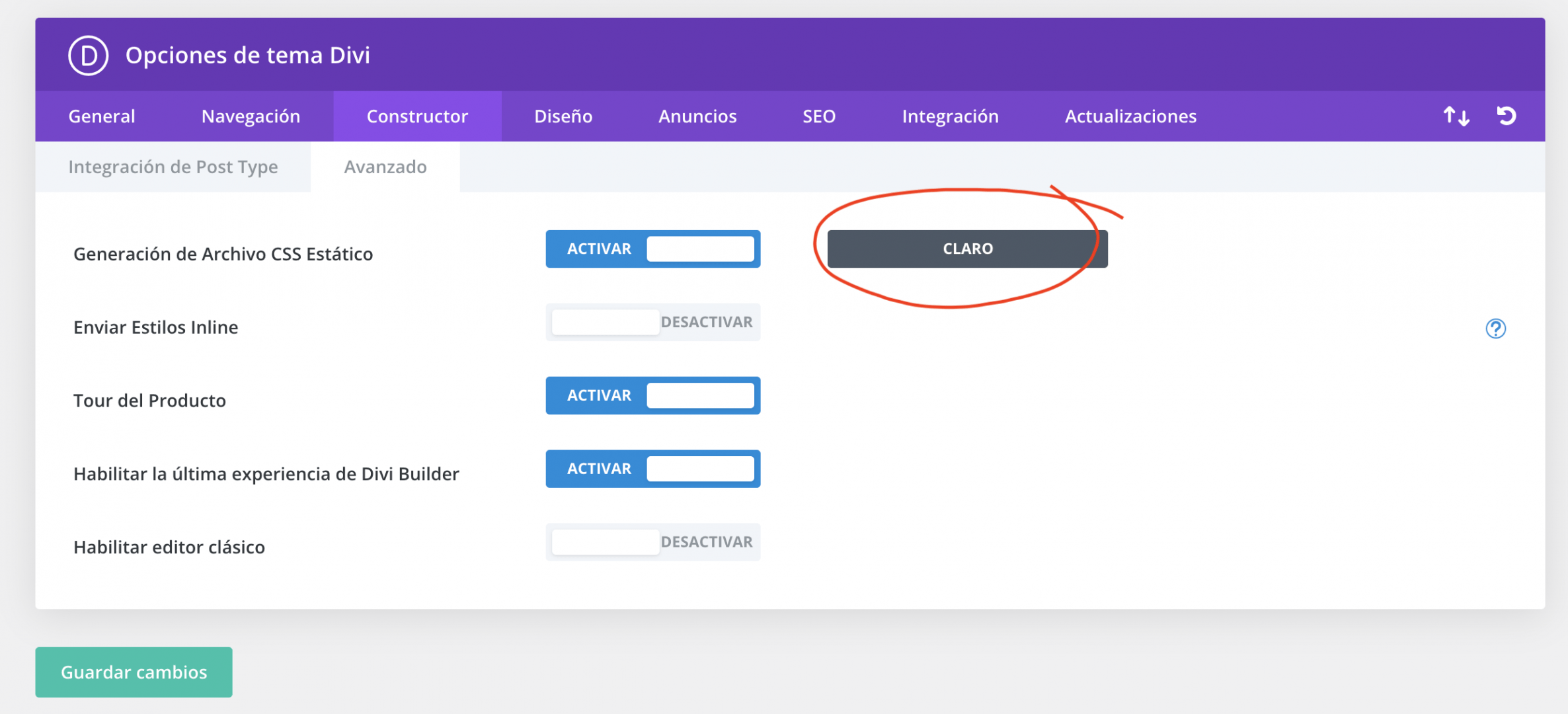The height and width of the screenshot is (714, 1568).
Task: Click the CLARO button
Action: [967, 249]
